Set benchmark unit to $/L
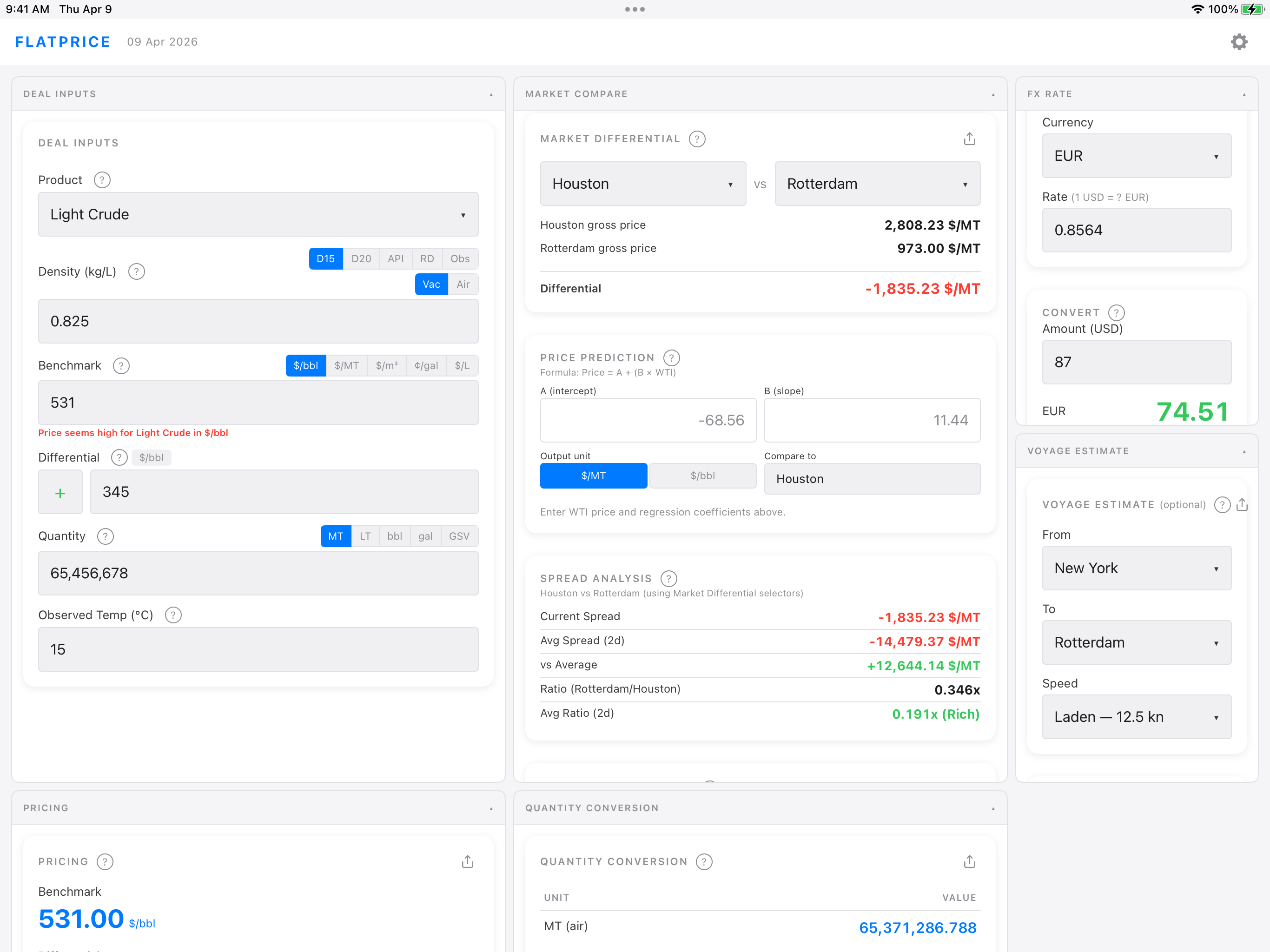Image resolution: width=1270 pixels, height=952 pixels. [x=462, y=366]
